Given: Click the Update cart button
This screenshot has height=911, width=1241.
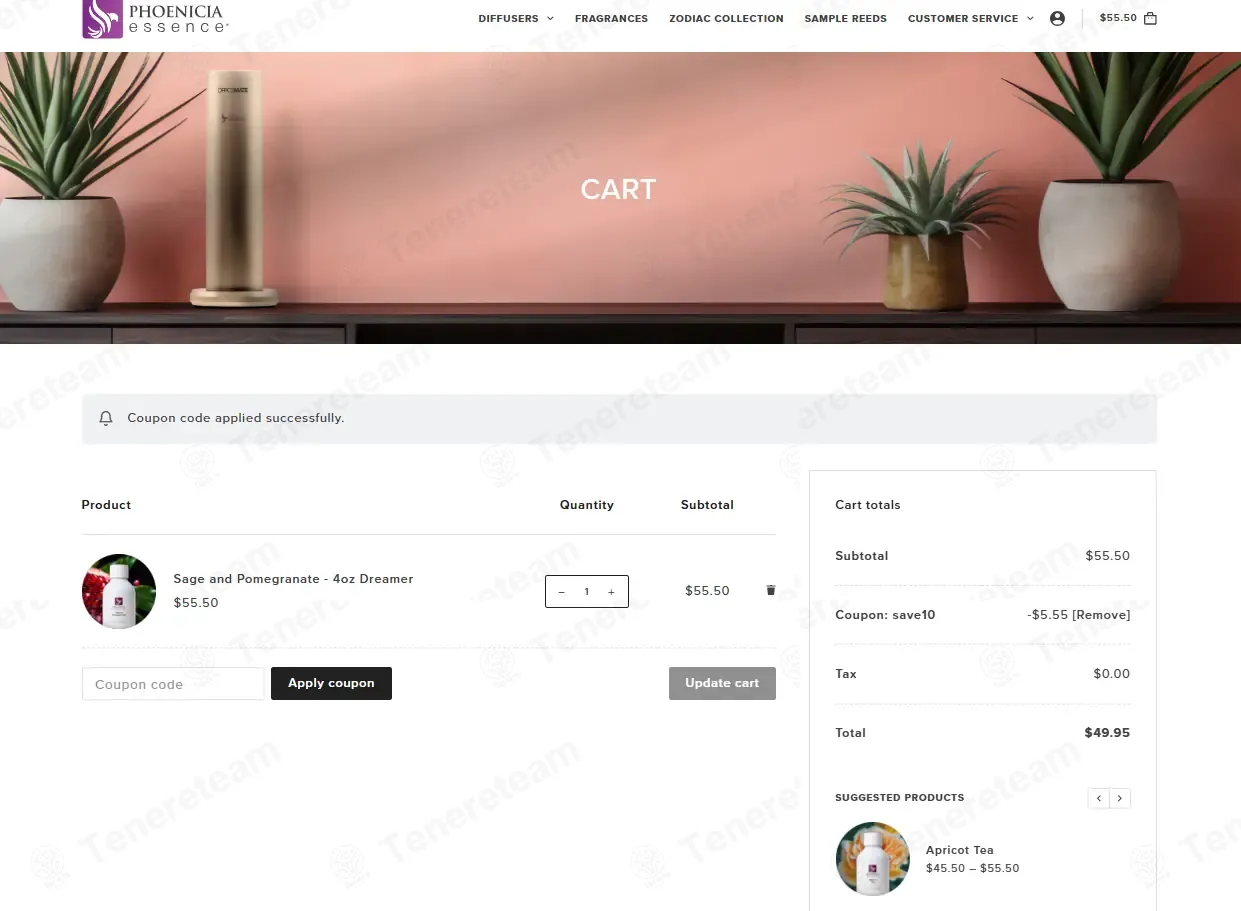Looking at the screenshot, I should pos(722,683).
